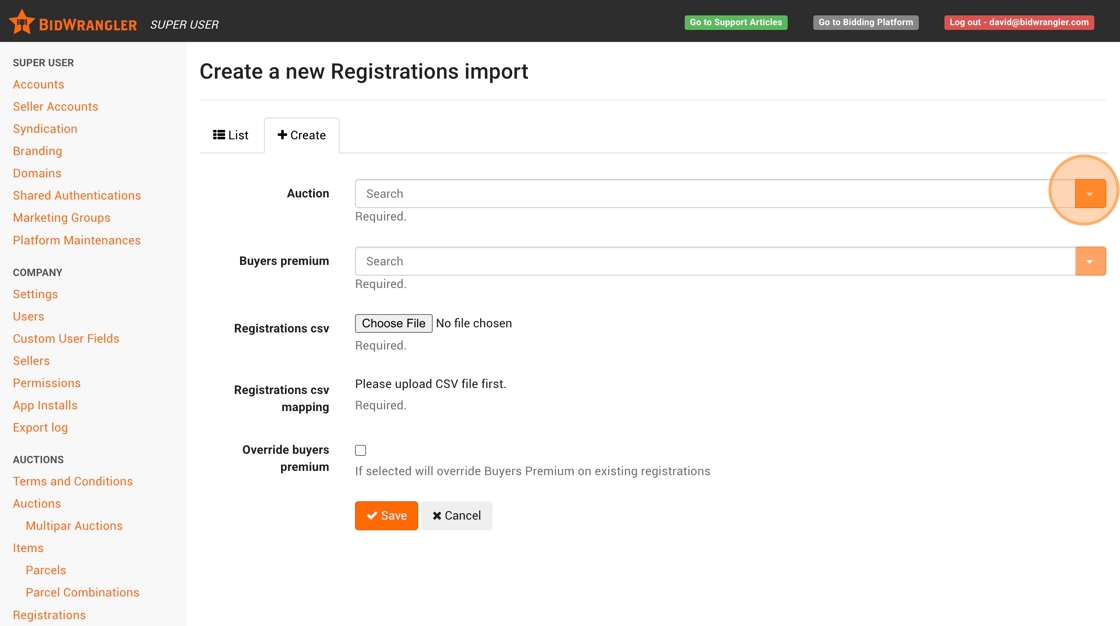The width and height of the screenshot is (1120, 626).
Task: Click Choose File for Registrations csv
Action: 394,323
